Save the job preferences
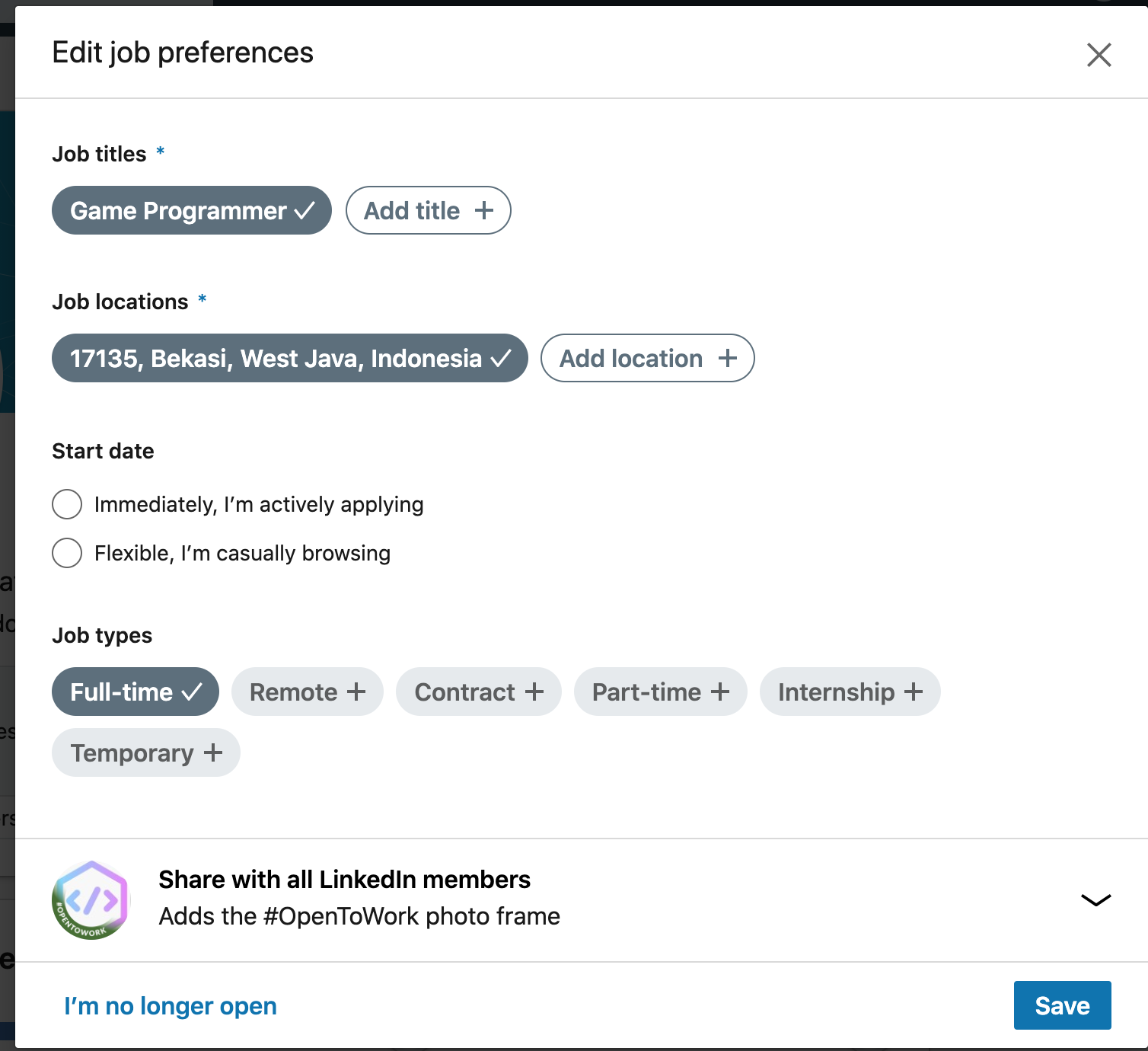 1062,1005
